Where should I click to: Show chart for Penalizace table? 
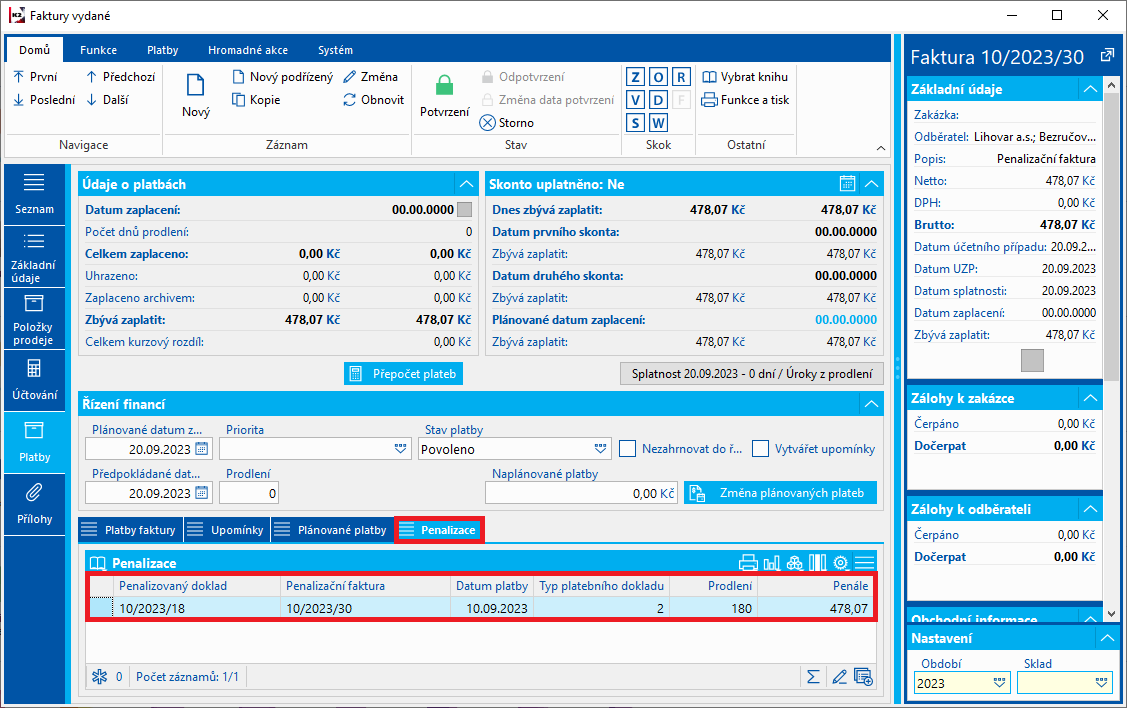point(772,563)
